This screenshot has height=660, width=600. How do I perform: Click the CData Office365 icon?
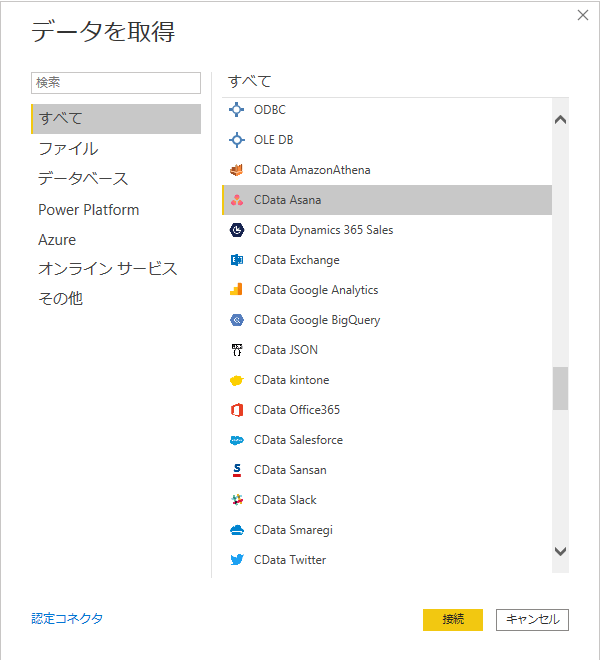pos(237,410)
